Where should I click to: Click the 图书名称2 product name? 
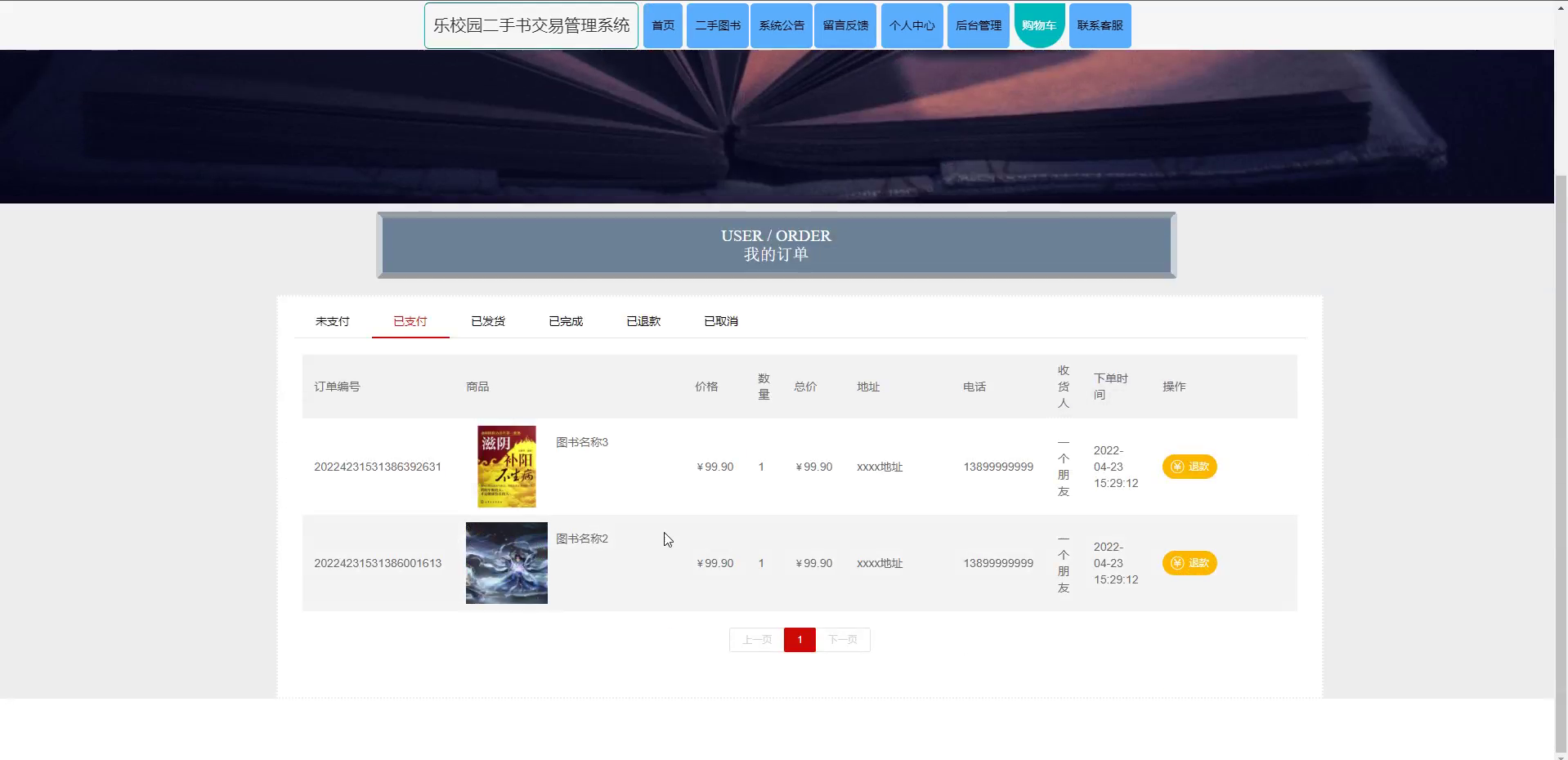coord(582,539)
